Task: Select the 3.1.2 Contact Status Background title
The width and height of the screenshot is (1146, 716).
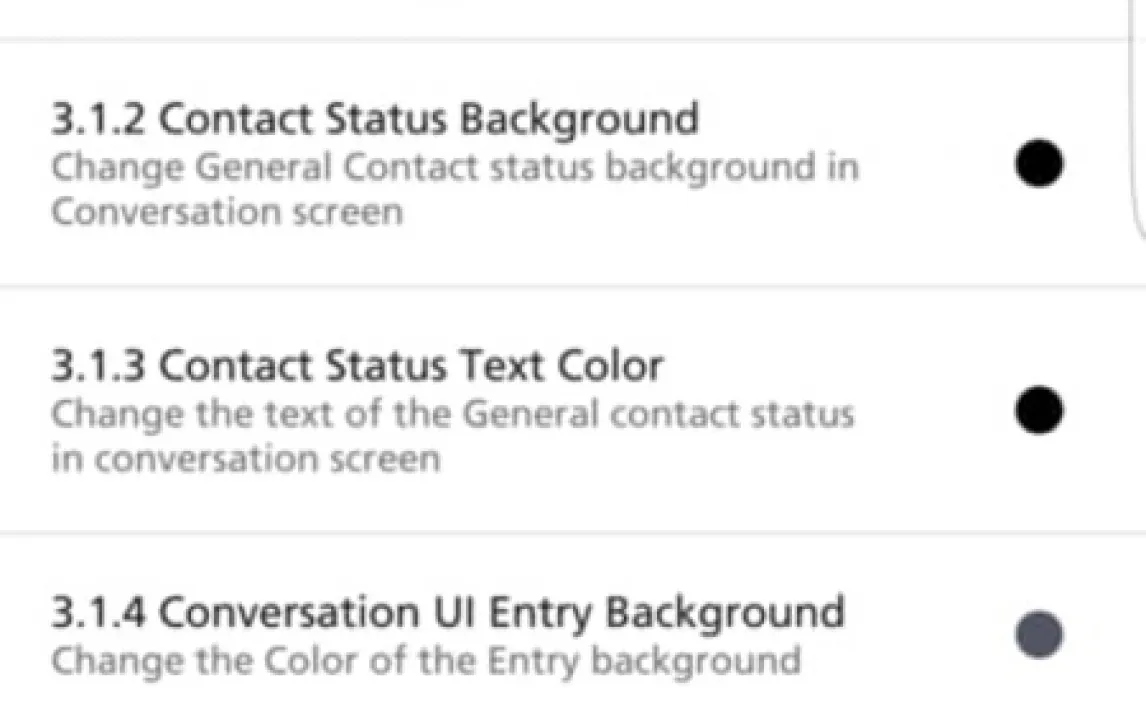Action: click(375, 119)
